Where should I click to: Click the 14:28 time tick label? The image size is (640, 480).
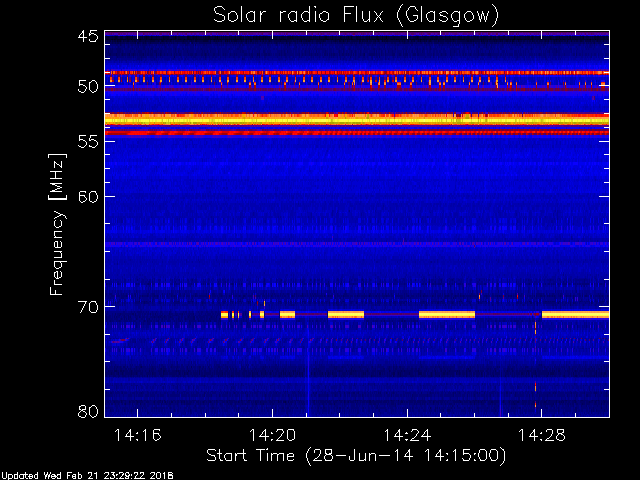coord(542,435)
